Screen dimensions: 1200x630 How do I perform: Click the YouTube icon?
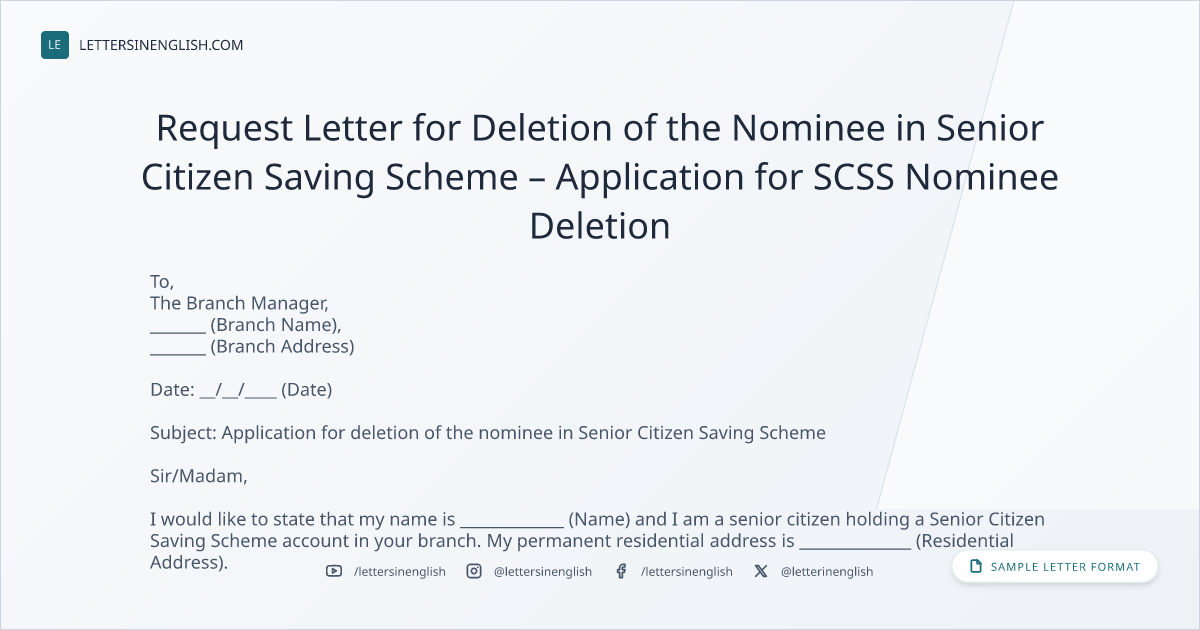pyautogui.click(x=333, y=571)
